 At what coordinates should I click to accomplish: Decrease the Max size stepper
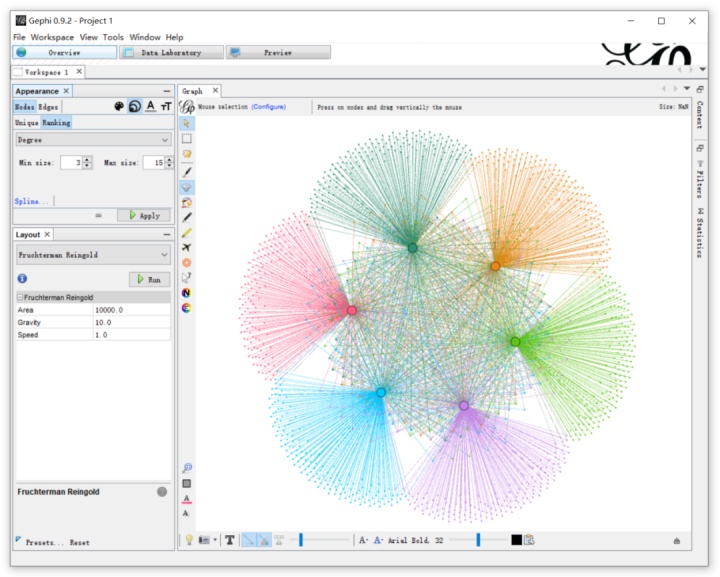[169, 165]
